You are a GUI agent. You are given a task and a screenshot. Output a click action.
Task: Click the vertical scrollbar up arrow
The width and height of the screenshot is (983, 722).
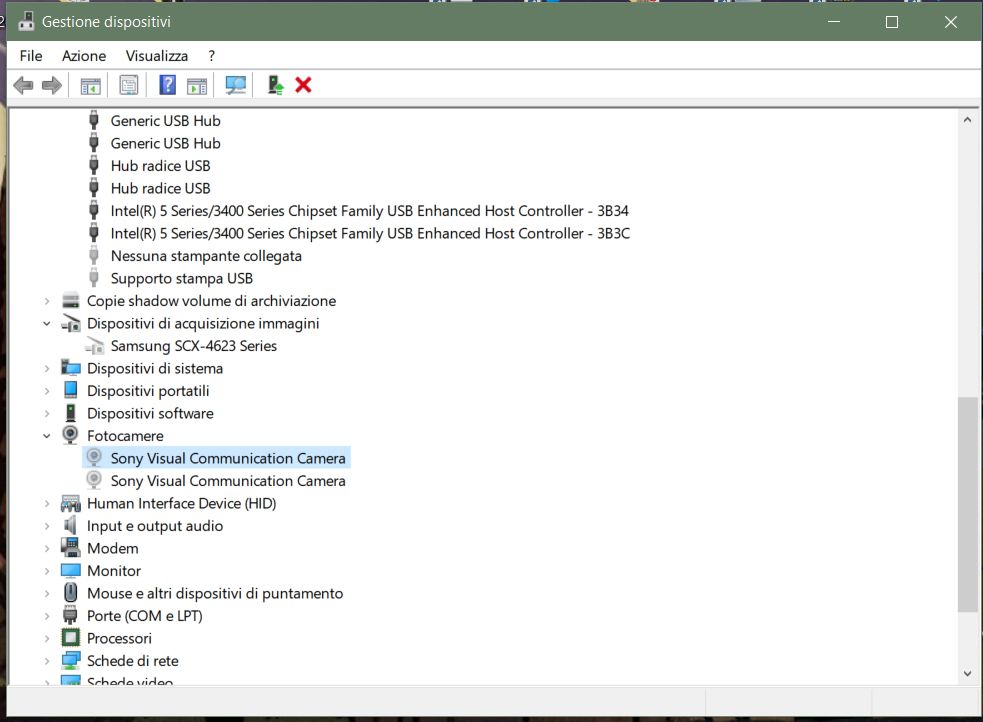[x=967, y=120]
